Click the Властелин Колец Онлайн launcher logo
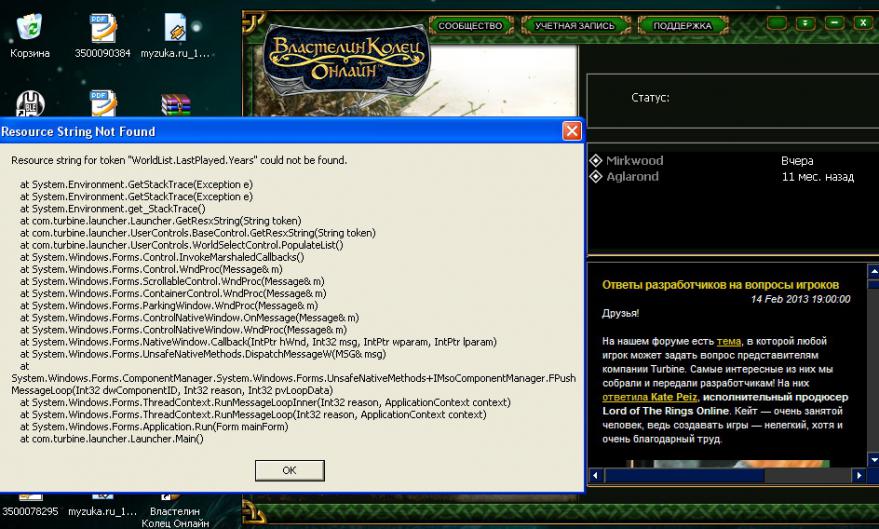Image resolution: width=879 pixels, height=529 pixels. tap(346, 58)
